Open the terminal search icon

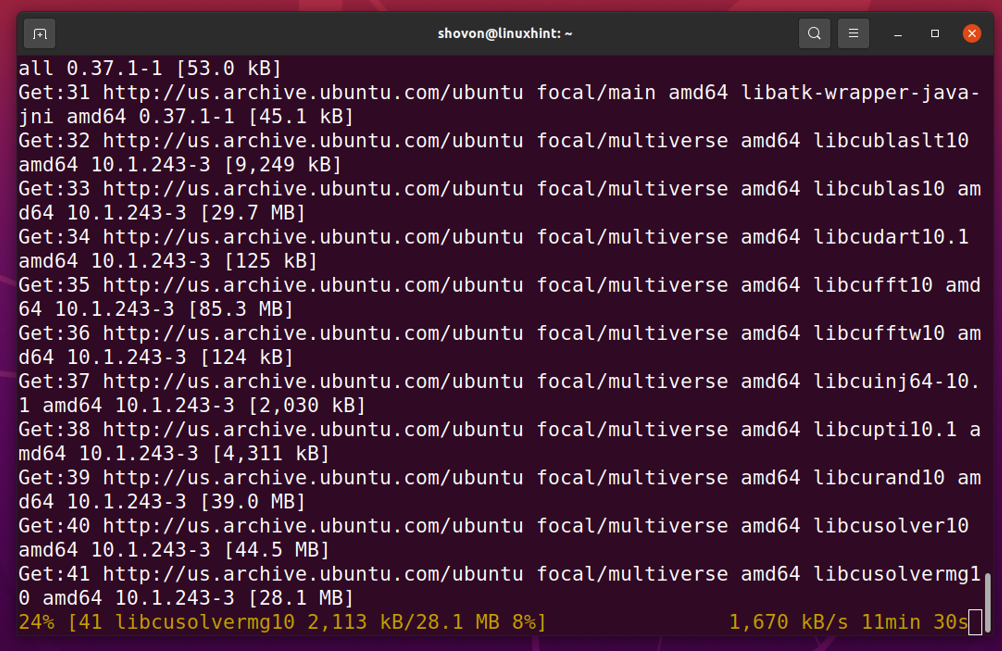pyautogui.click(x=814, y=33)
